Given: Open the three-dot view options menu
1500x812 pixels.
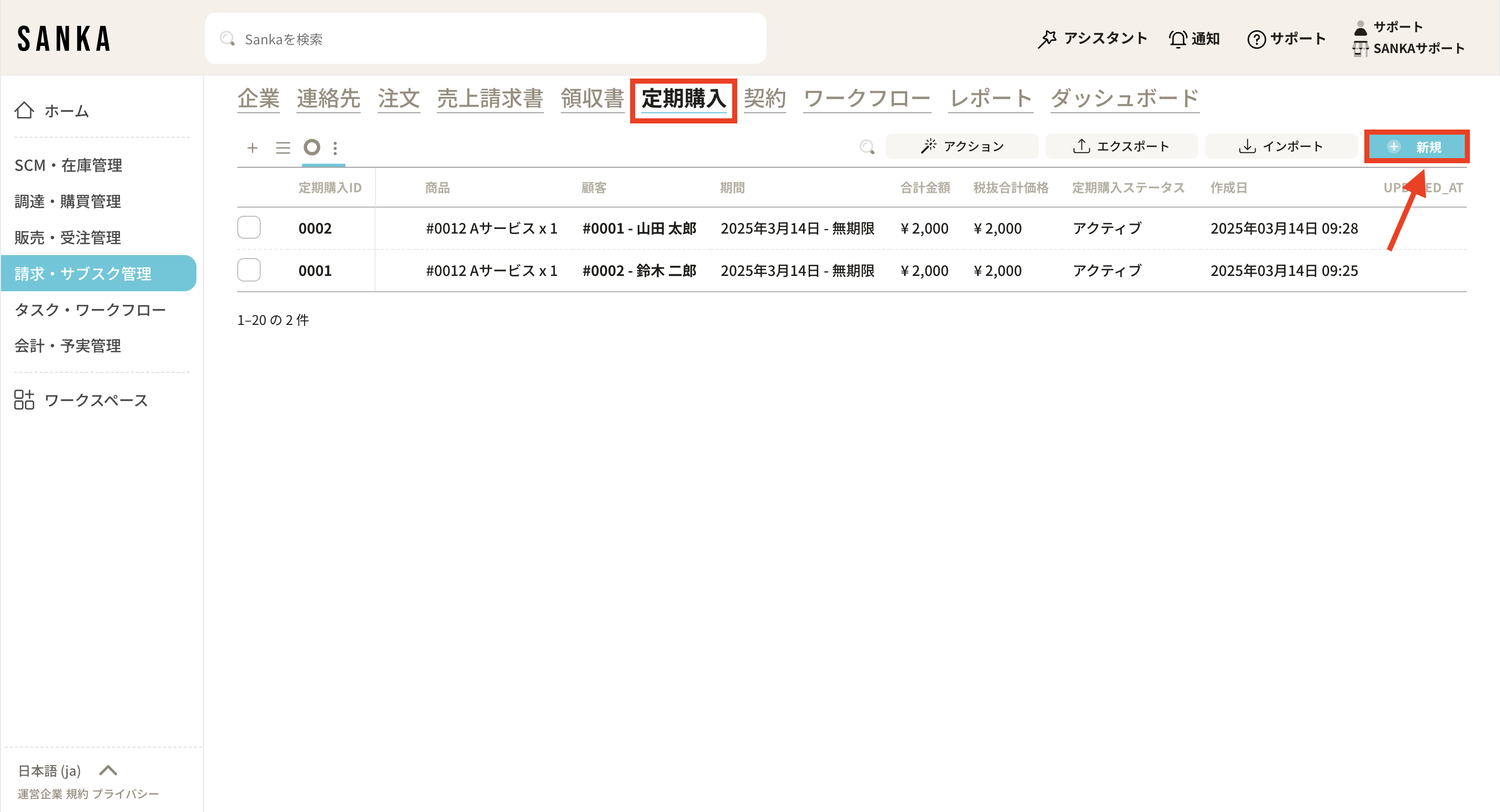Looking at the screenshot, I should (335, 148).
